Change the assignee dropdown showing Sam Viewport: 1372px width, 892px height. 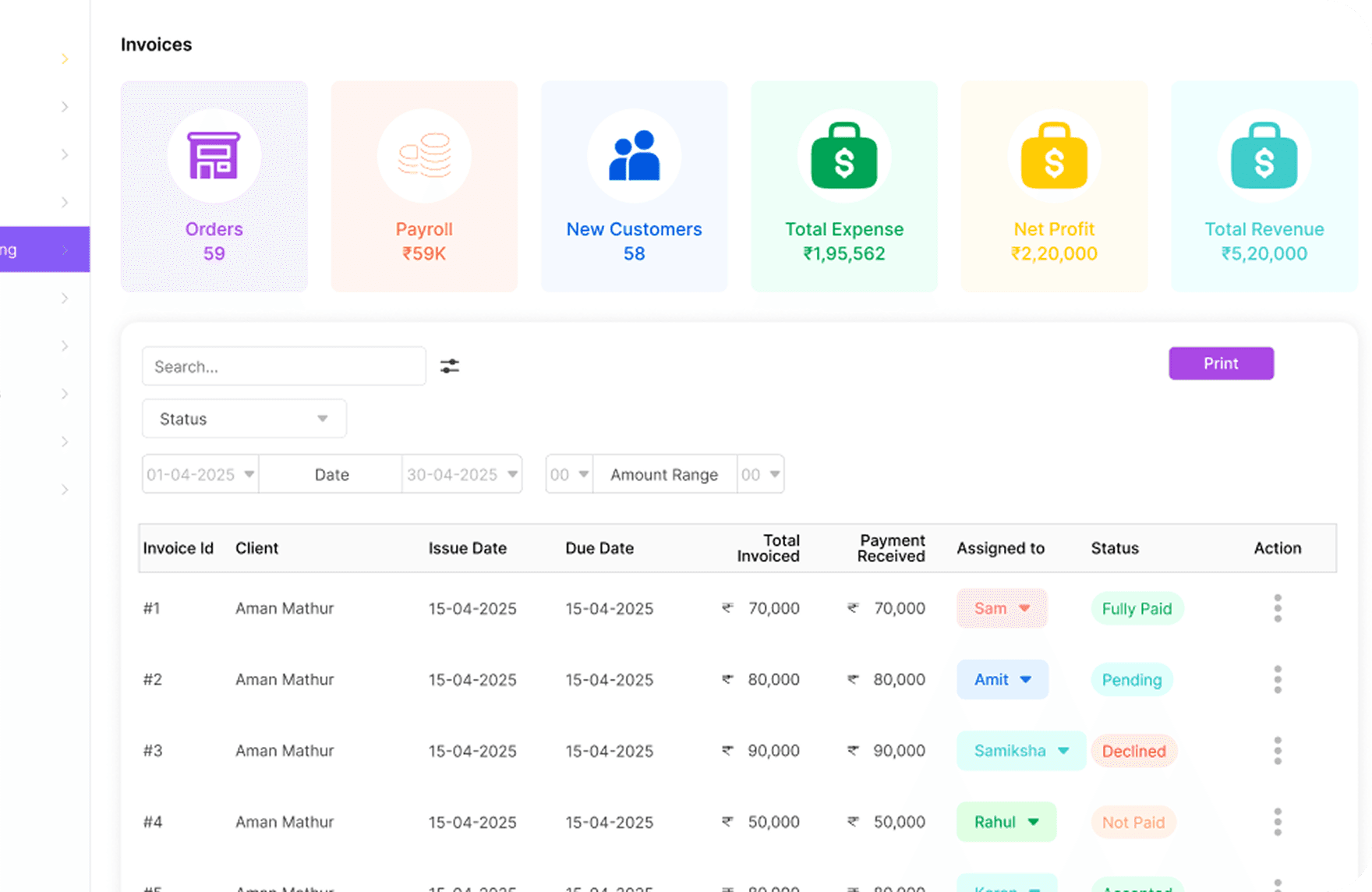(x=1001, y=608)
